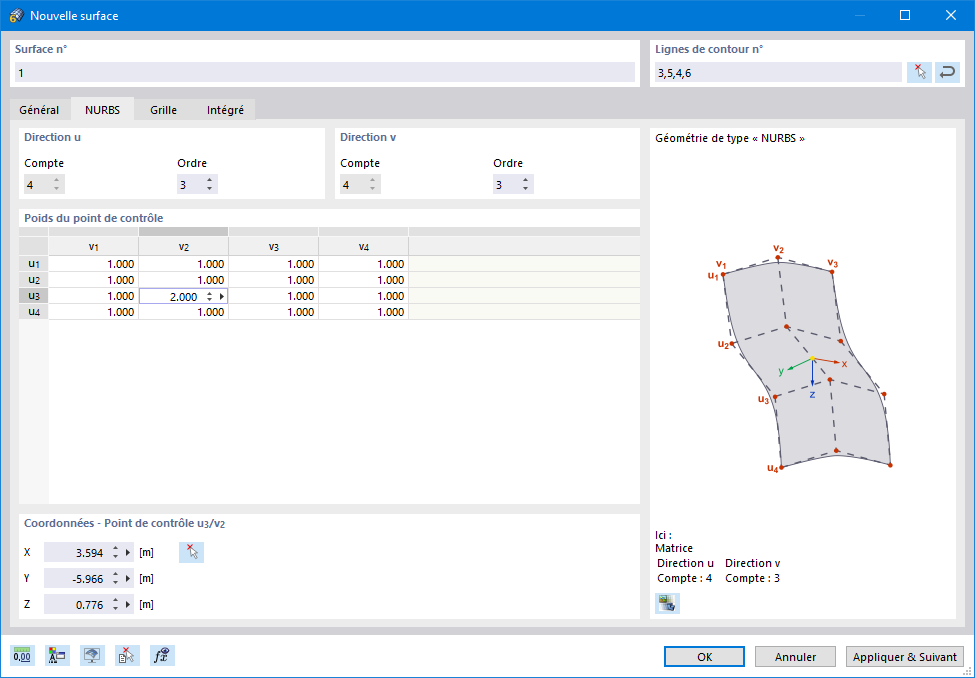Click stepper arrows in u3/v2 weight cell
The height and width of the screenshot is (678, 975).
pos(210,297)
